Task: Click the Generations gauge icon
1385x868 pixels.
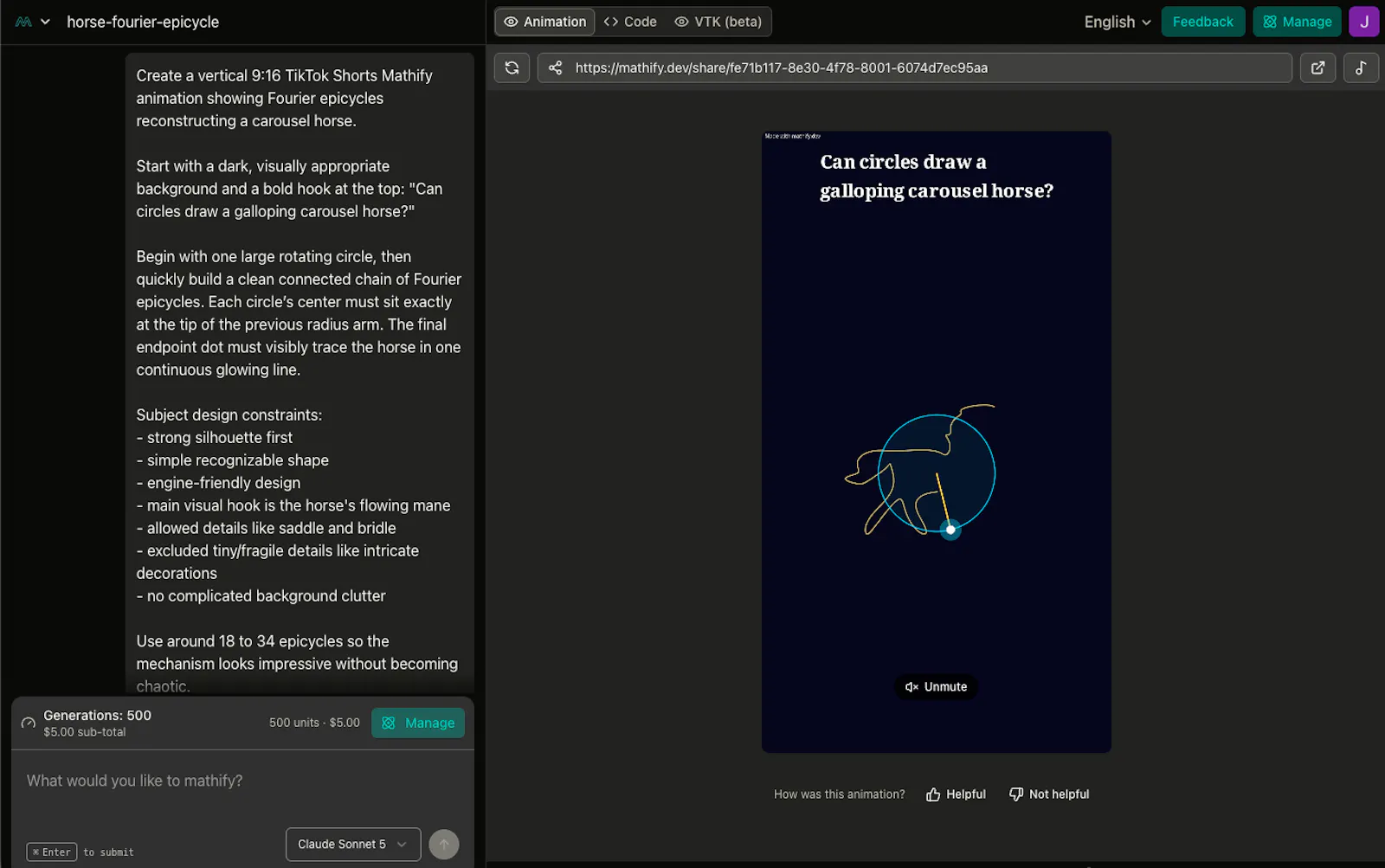Action: (29, 723)
